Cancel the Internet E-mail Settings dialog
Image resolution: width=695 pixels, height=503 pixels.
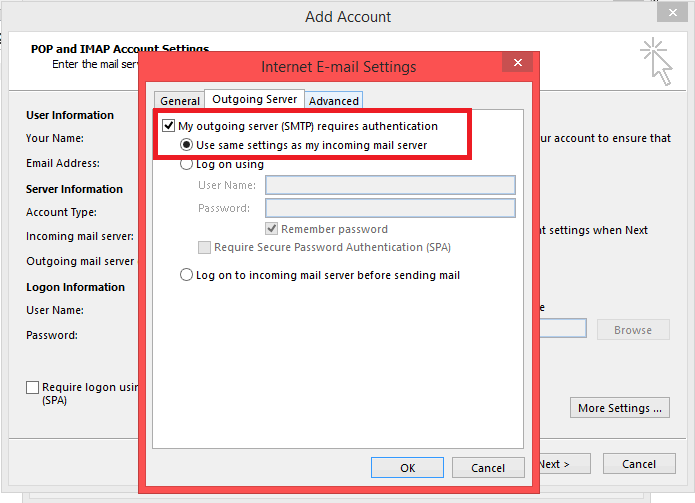(487, 468)
